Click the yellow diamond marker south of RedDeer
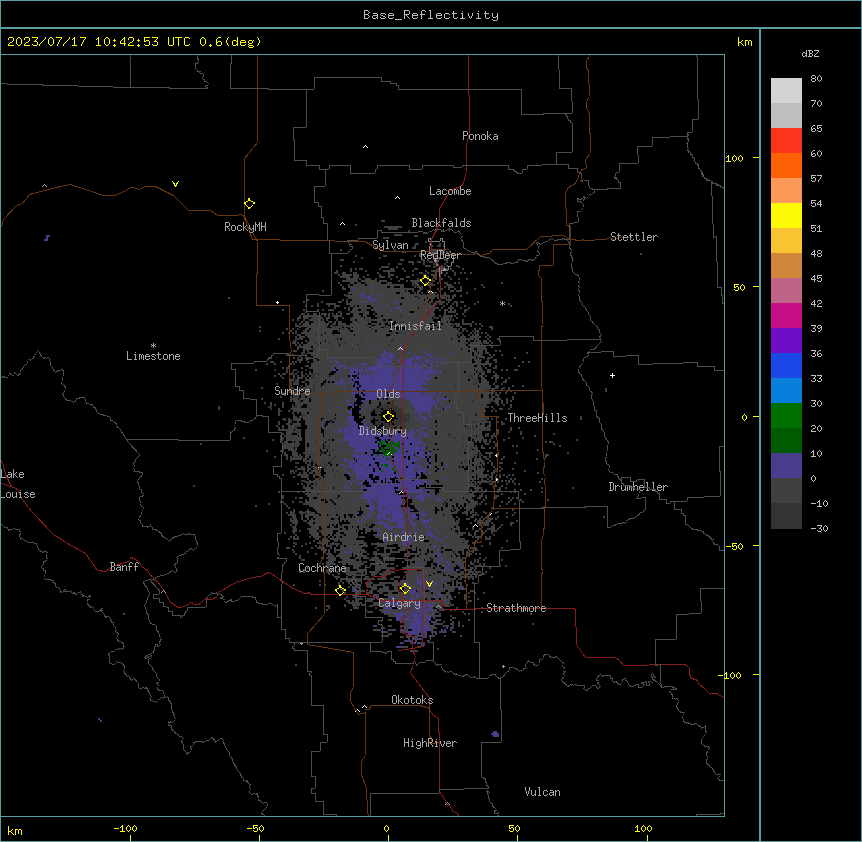This screenshot has width=862, height=842. click(x=426, y=281)
